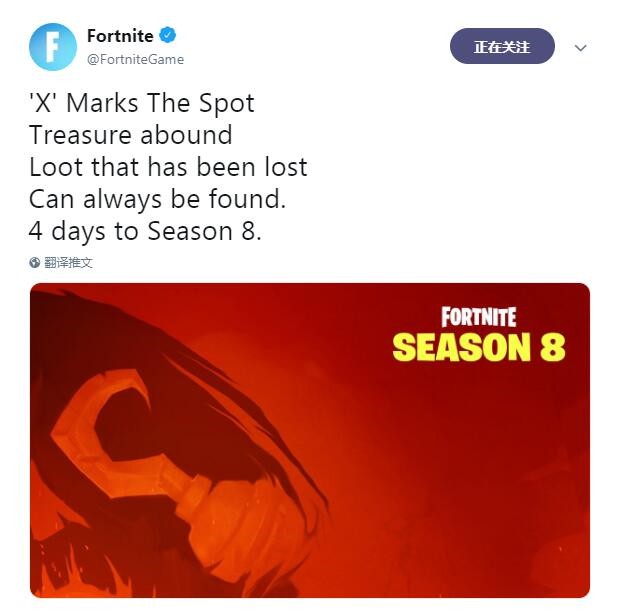The height and width of the screenshot is (615, 620).
Task: Click the yellow SEASON 8 title text
Action: click(479, 346)
